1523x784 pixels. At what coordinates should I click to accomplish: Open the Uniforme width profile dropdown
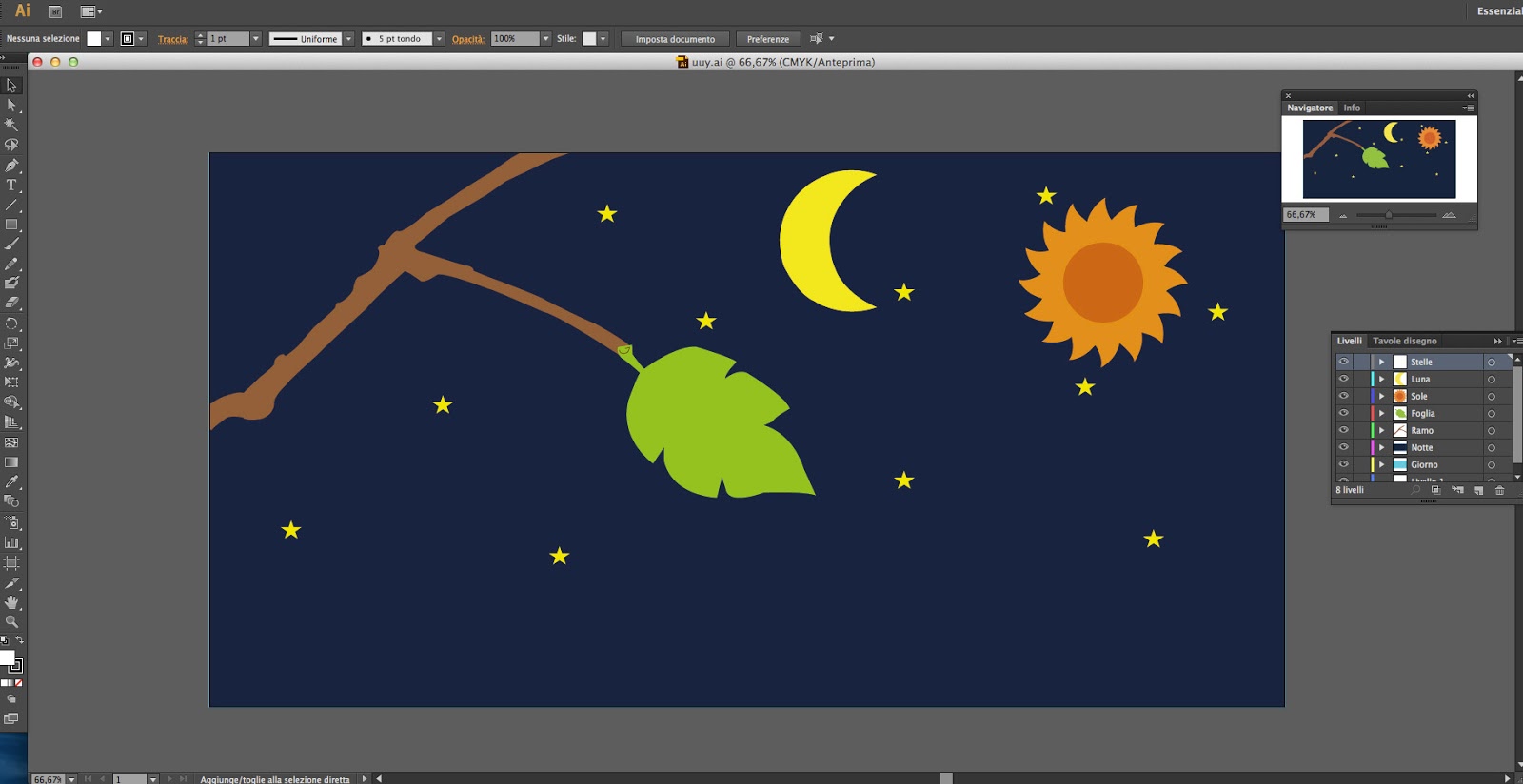(x=348, y=39)
